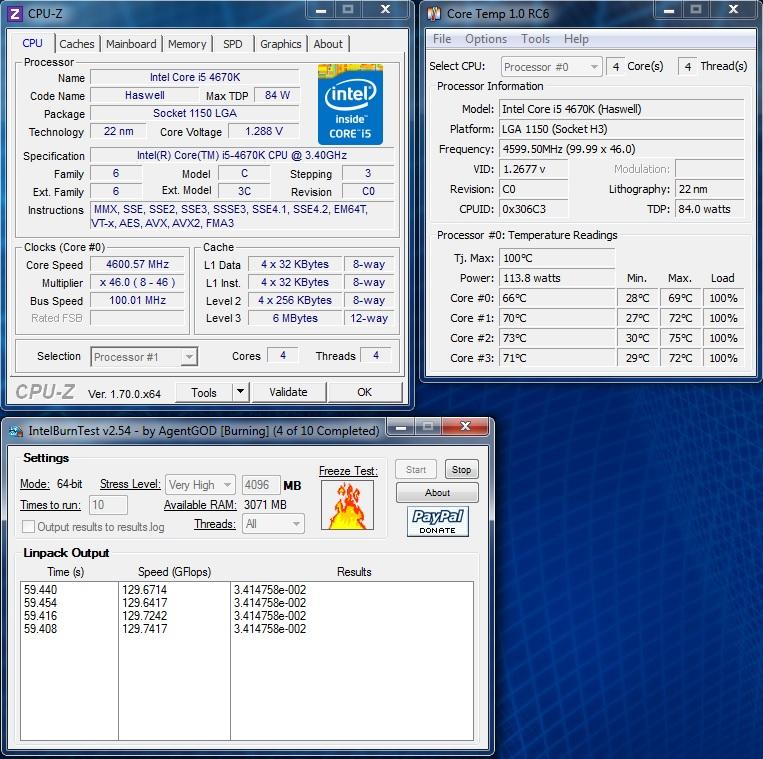763x759 pixels.
Task: Switch to the Mainboard tab
Action: pyautogui.click(x=131, y=44)
